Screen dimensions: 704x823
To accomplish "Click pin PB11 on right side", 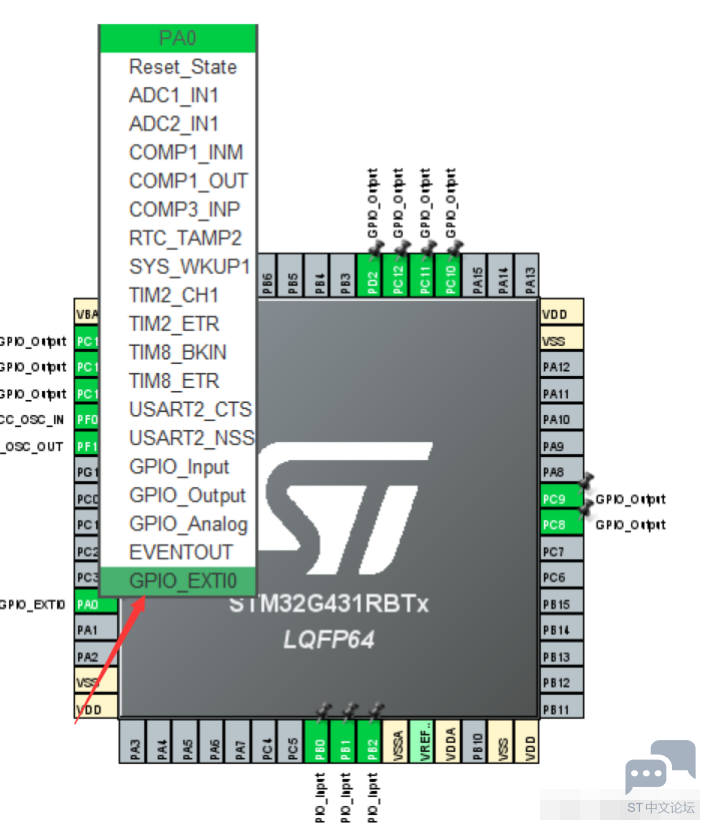I will coord(562,707).
